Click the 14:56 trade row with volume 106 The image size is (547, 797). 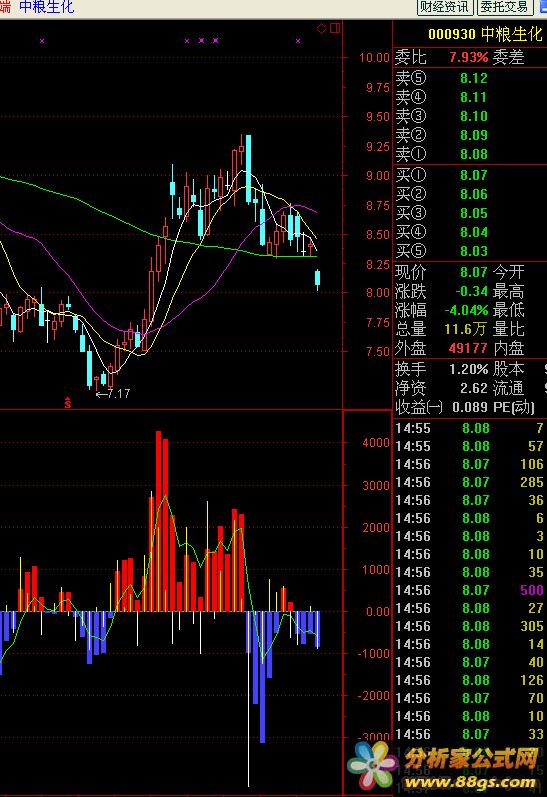pos(470,464)
